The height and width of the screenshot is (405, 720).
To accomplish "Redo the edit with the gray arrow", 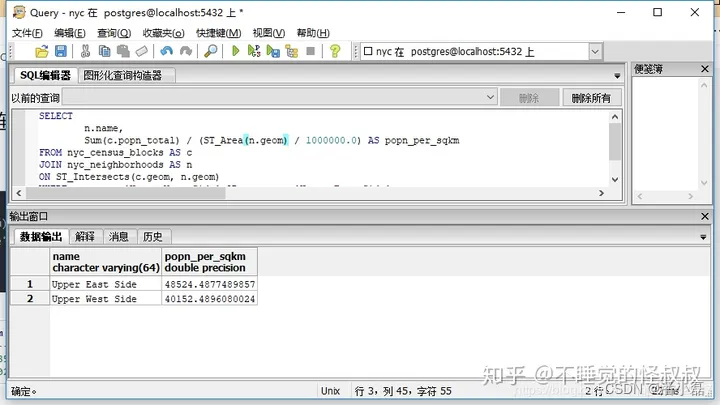I will (186, 51).
